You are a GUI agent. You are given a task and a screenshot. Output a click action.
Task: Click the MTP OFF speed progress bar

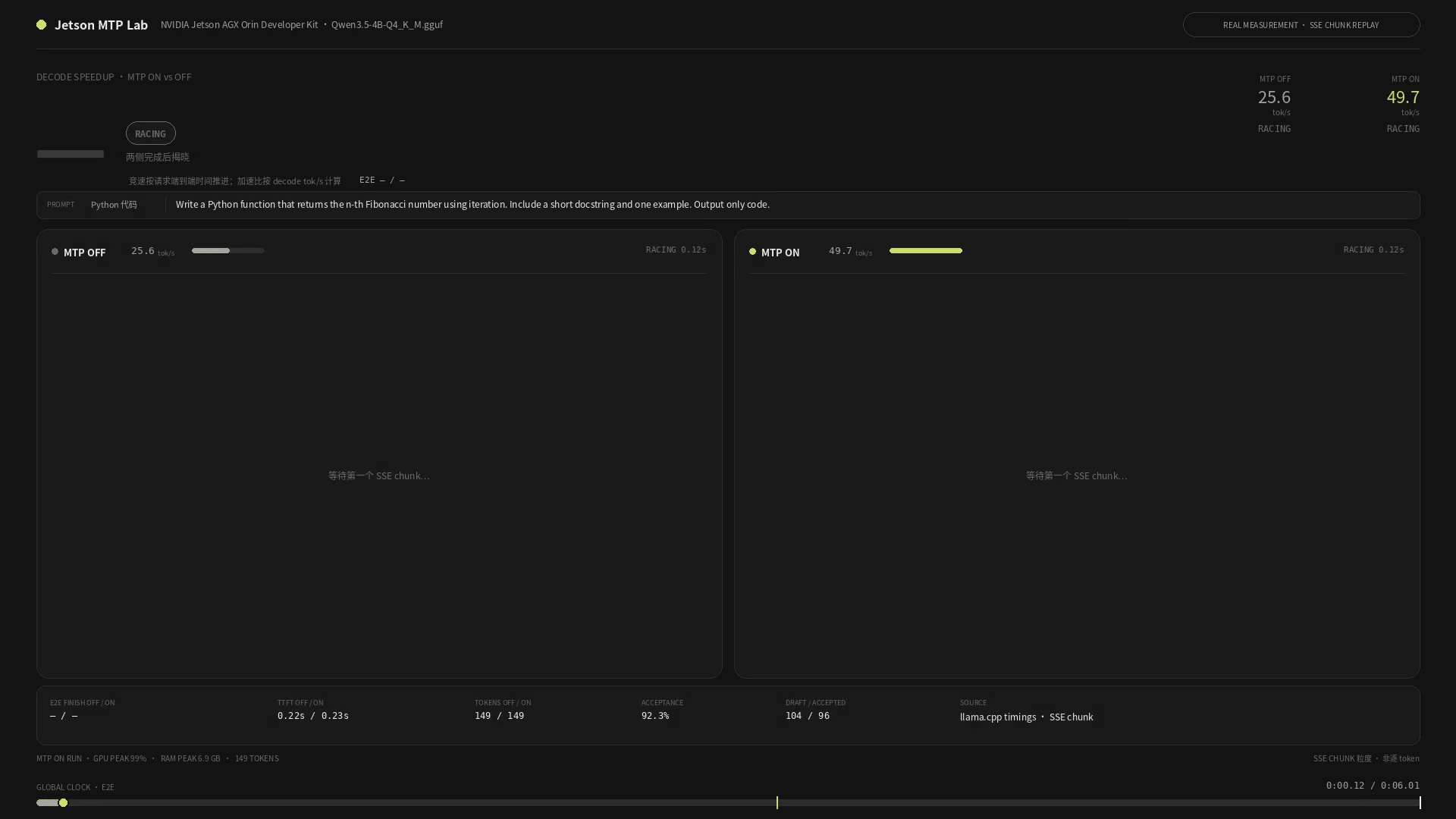[228, 250]
